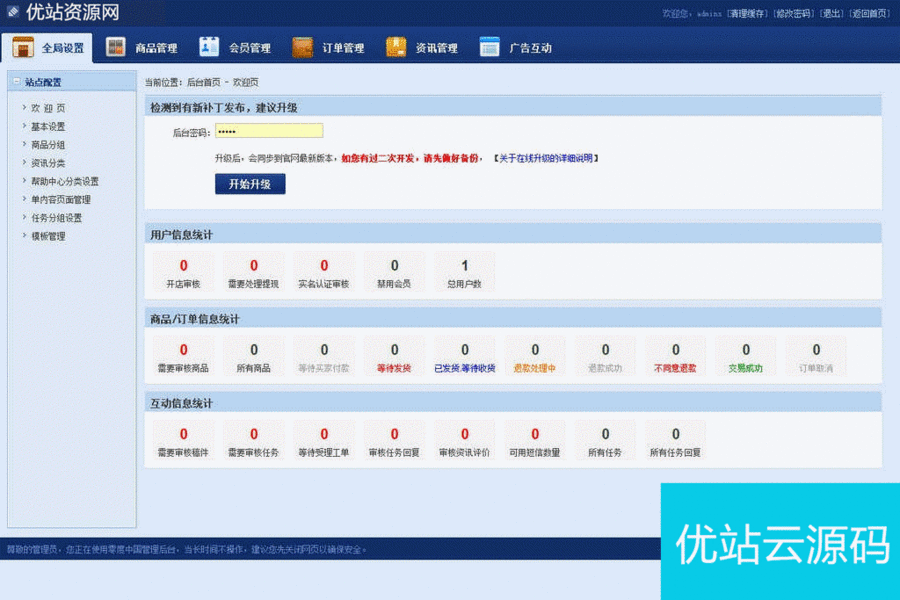900x600 pixels.
Task: Open the 所有商品 stat tile
Action: coord(254,357)
